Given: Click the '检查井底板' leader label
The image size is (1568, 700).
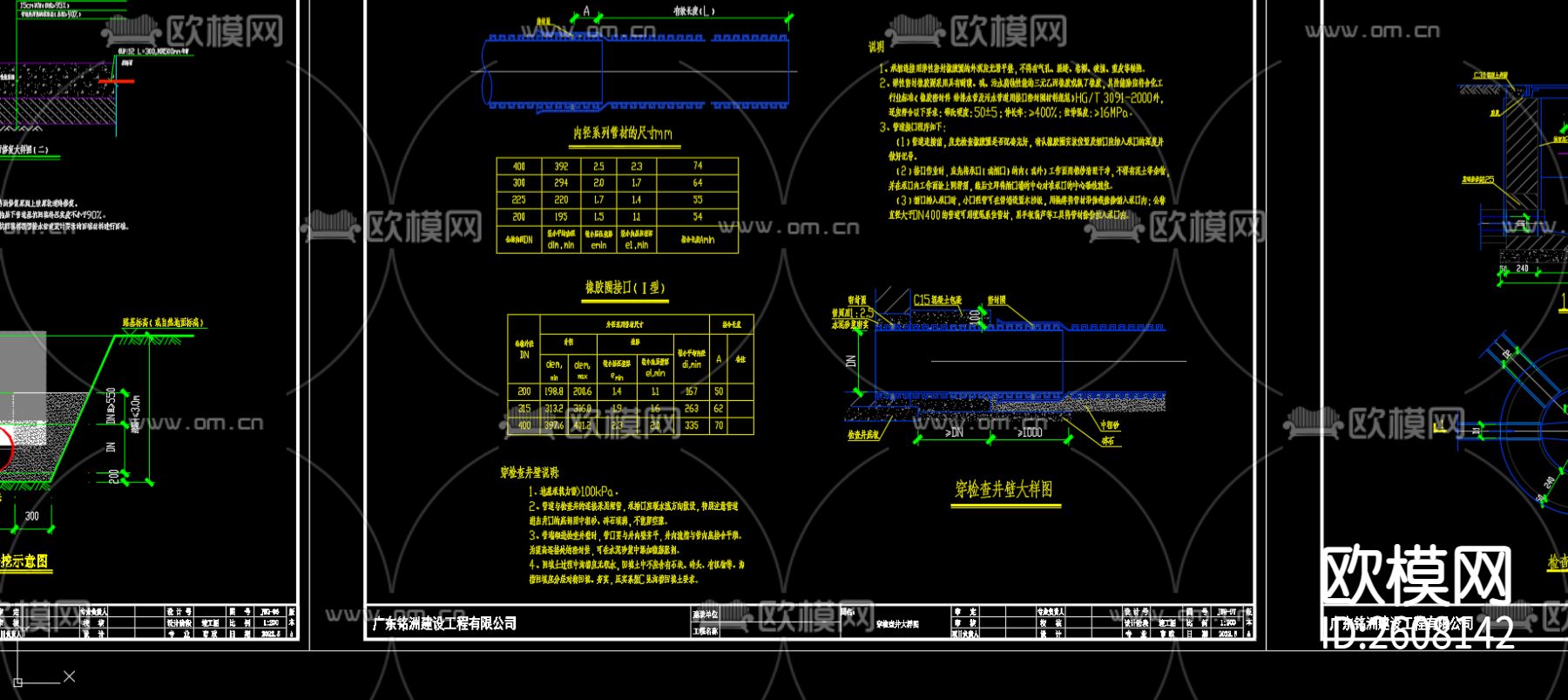Looking at the screenshot, I should point(863,434).
